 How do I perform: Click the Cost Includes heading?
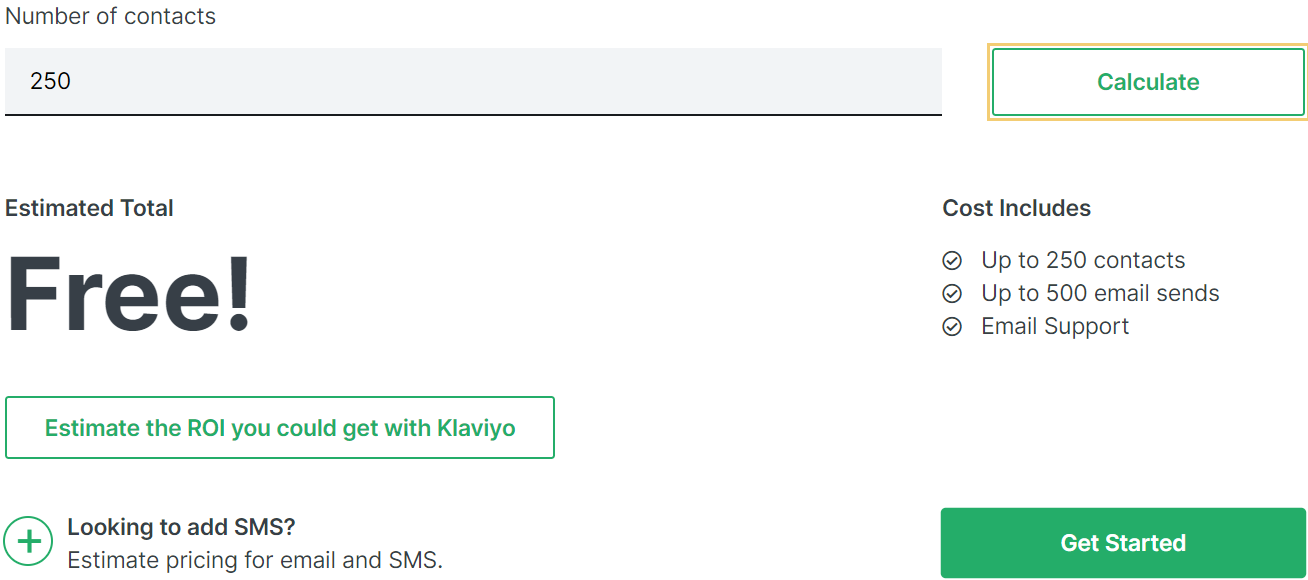coord(1016,208)
